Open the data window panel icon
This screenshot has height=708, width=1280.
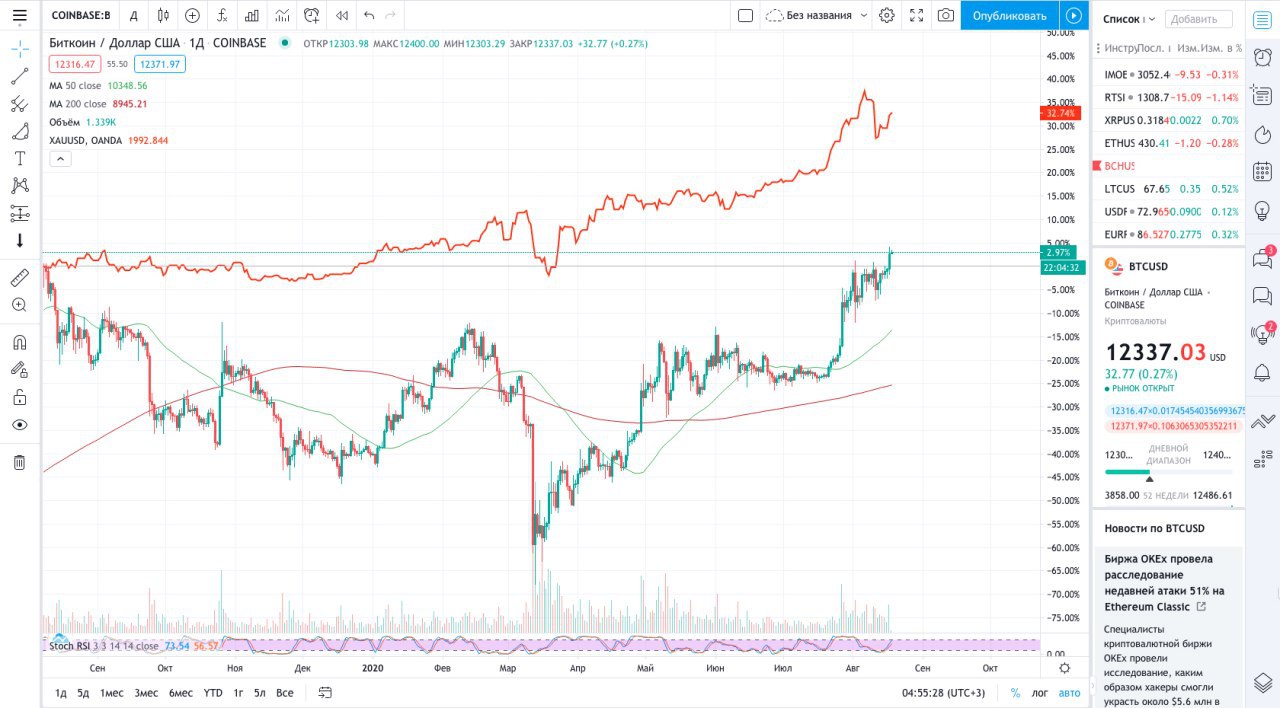click(1262, 95)
